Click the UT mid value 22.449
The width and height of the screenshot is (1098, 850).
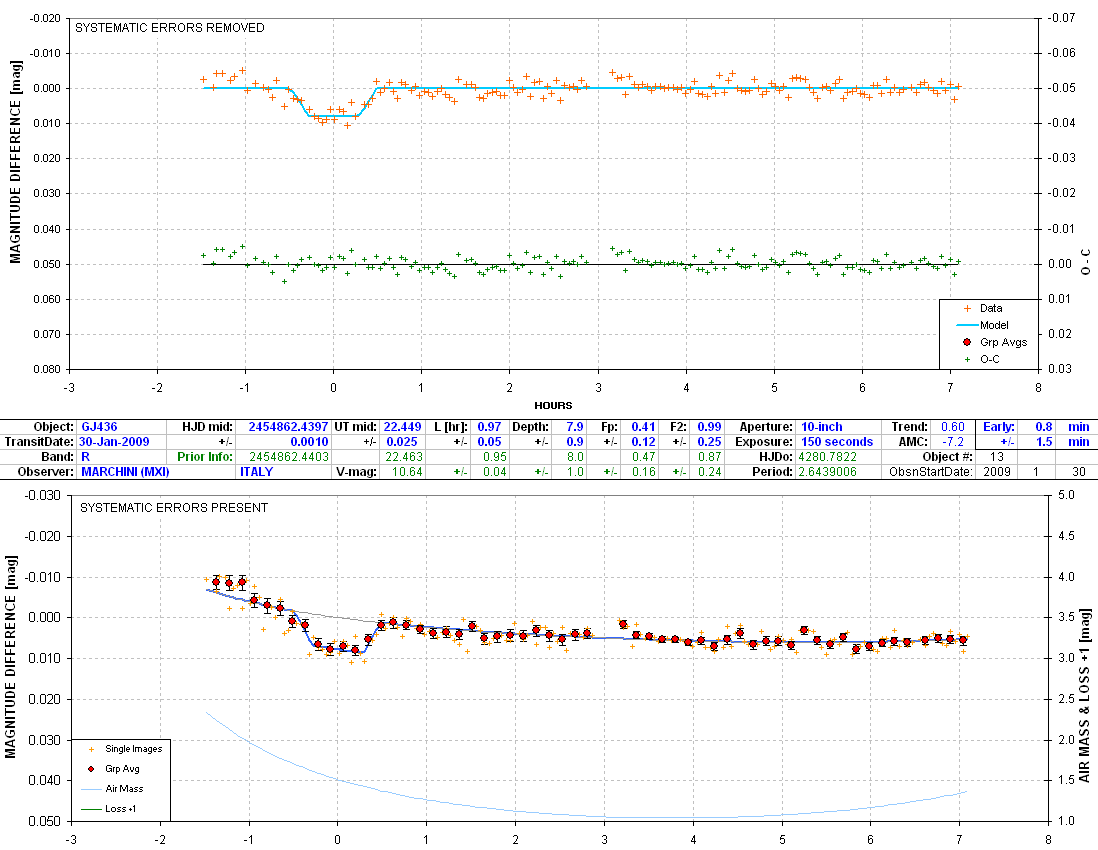pos(402,426)
